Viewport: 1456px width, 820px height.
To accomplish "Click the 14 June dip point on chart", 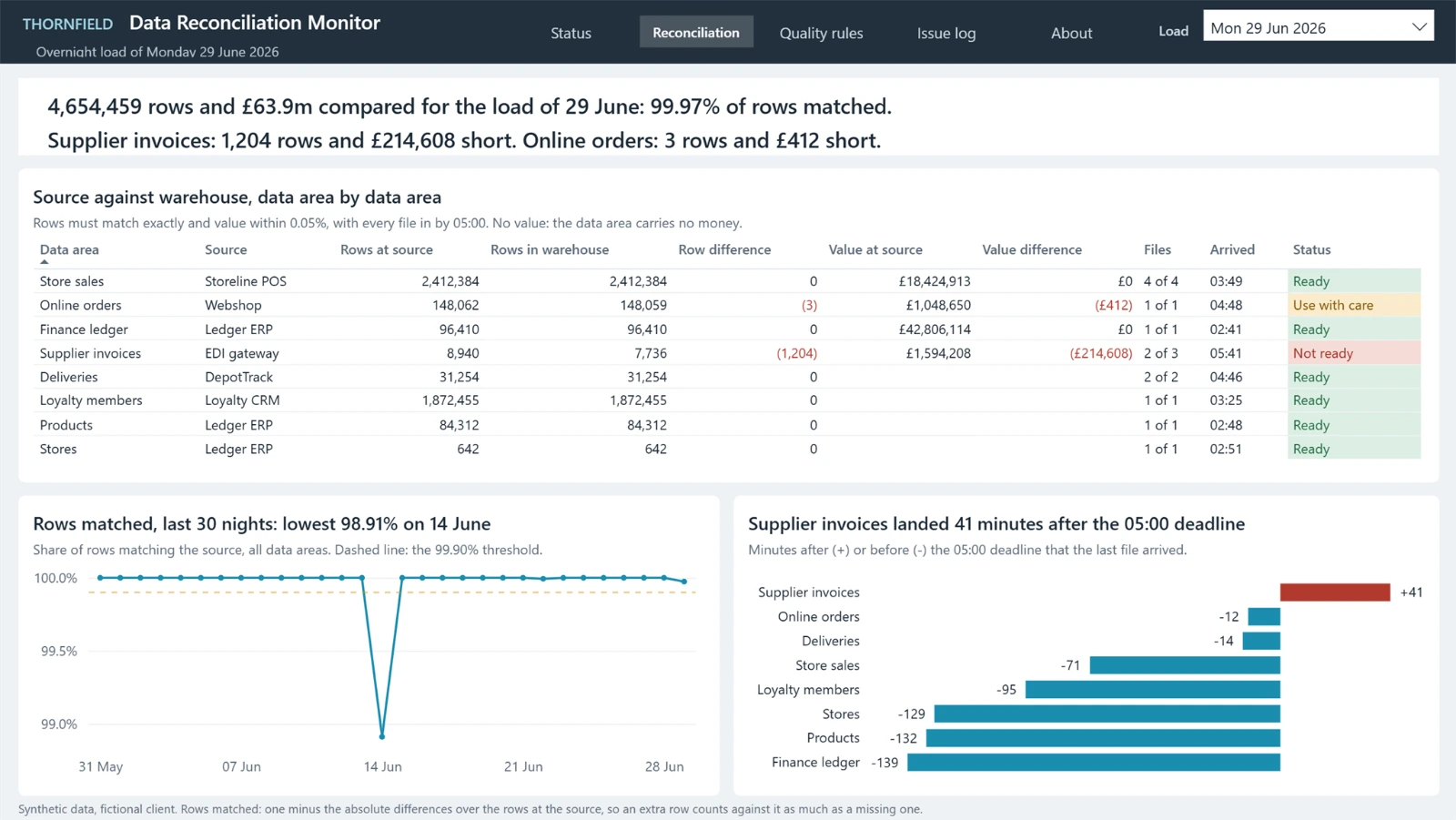I will coord(382,736).
